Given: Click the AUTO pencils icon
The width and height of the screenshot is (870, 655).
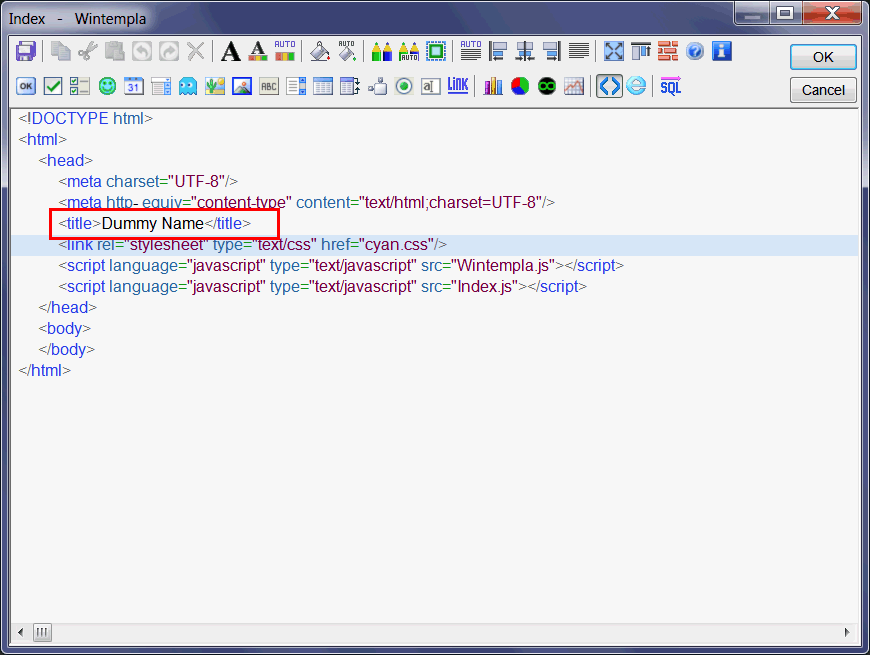Looking at the screenshot, I should 409,52.
